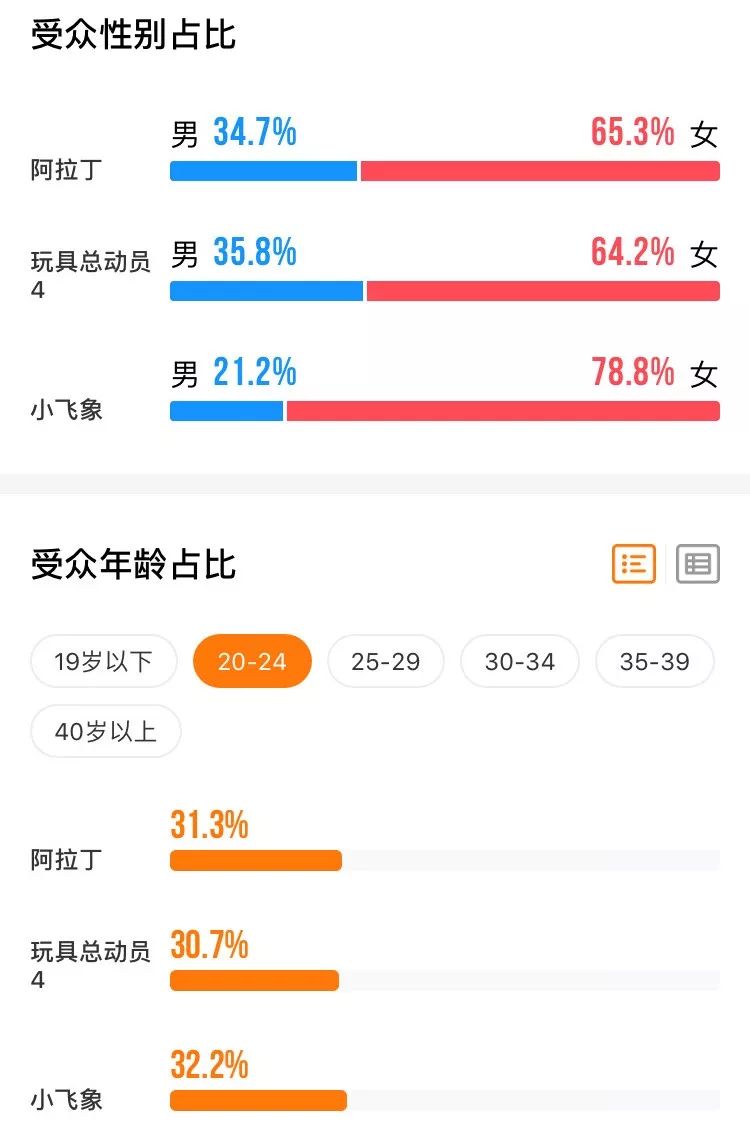Switch to list chart view icon
The height and width of the screenshot is (1141, 750).
tap(634, 564)
